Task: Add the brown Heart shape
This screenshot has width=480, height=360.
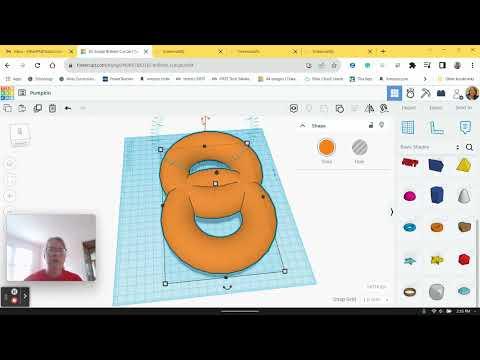Action: [x=464, y=227]
